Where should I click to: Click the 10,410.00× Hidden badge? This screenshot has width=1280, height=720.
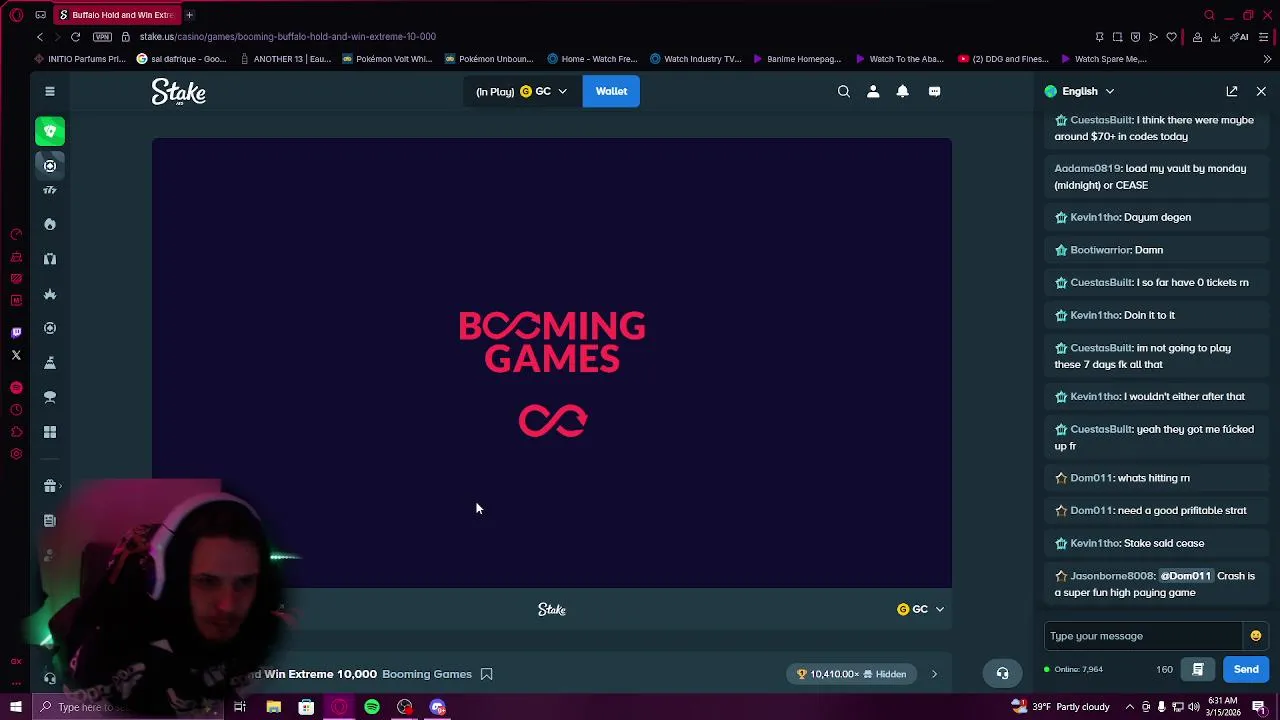(x=852, y=674)
